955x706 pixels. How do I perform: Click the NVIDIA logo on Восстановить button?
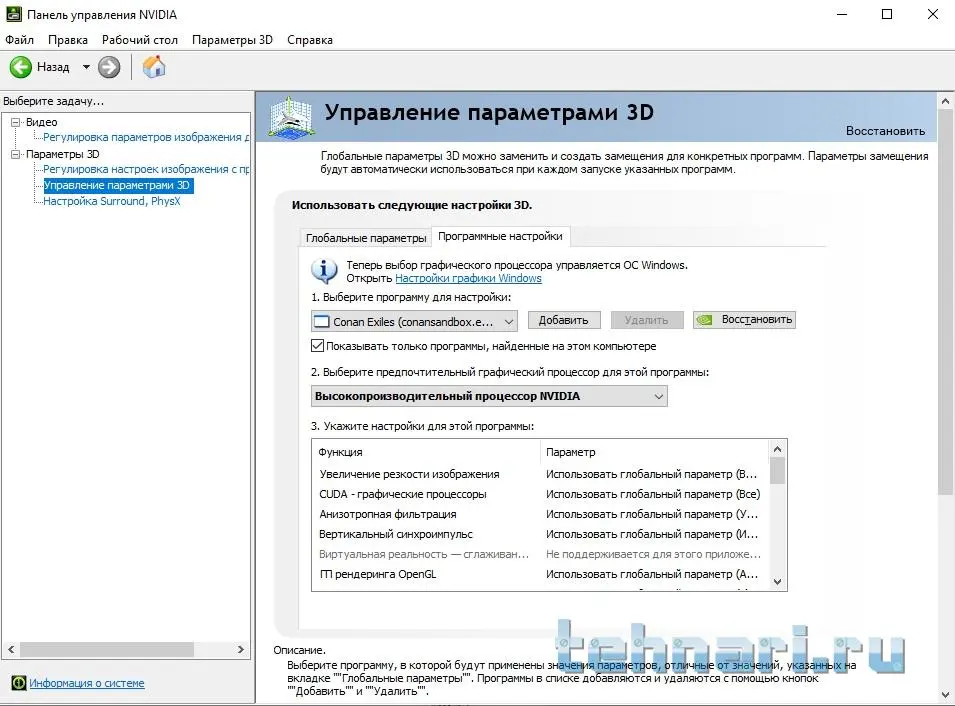[x=705, y=320]
